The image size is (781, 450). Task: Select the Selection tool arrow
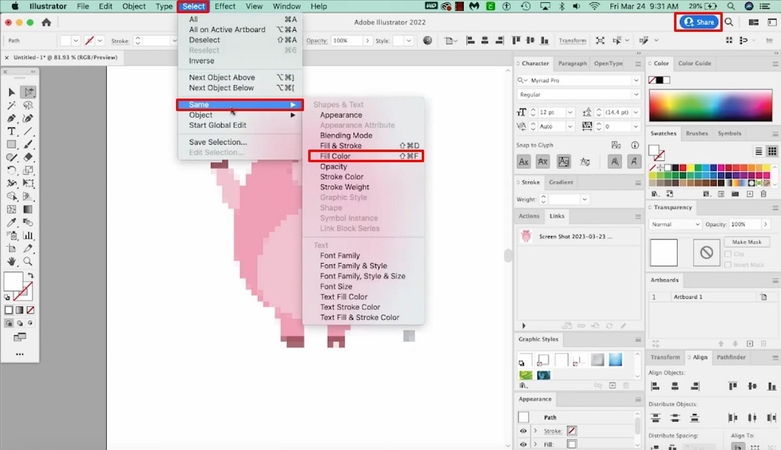11,92
